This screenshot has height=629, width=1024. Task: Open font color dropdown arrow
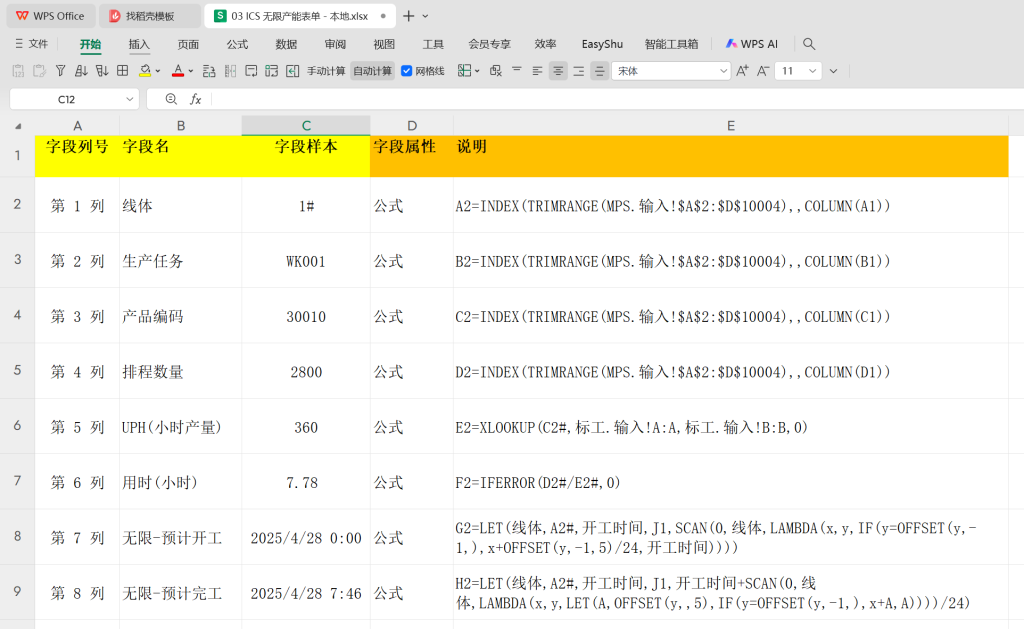pyautogui.click(x=191, y=71)
